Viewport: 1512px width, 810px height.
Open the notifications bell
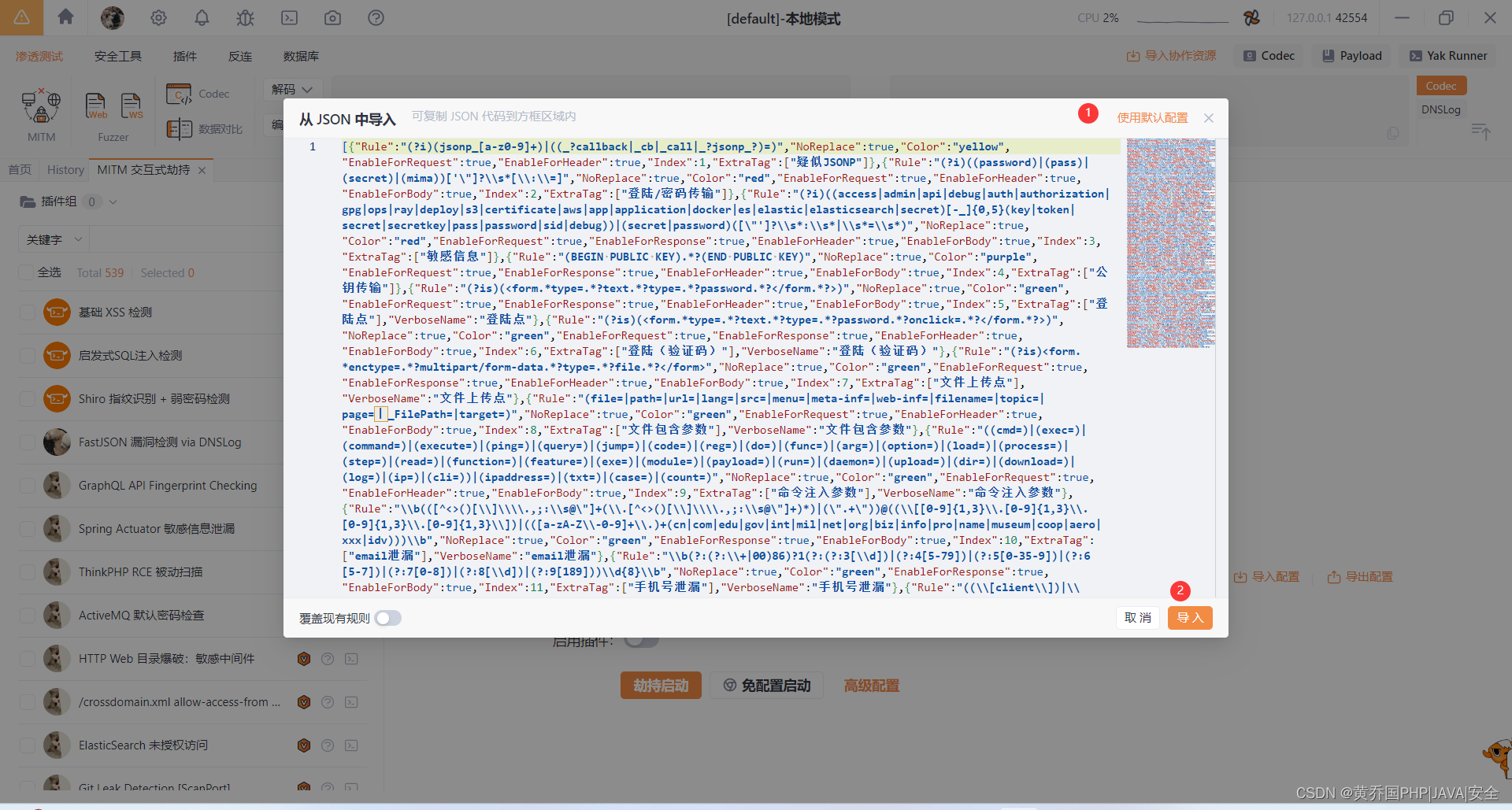tap(202, 17)
